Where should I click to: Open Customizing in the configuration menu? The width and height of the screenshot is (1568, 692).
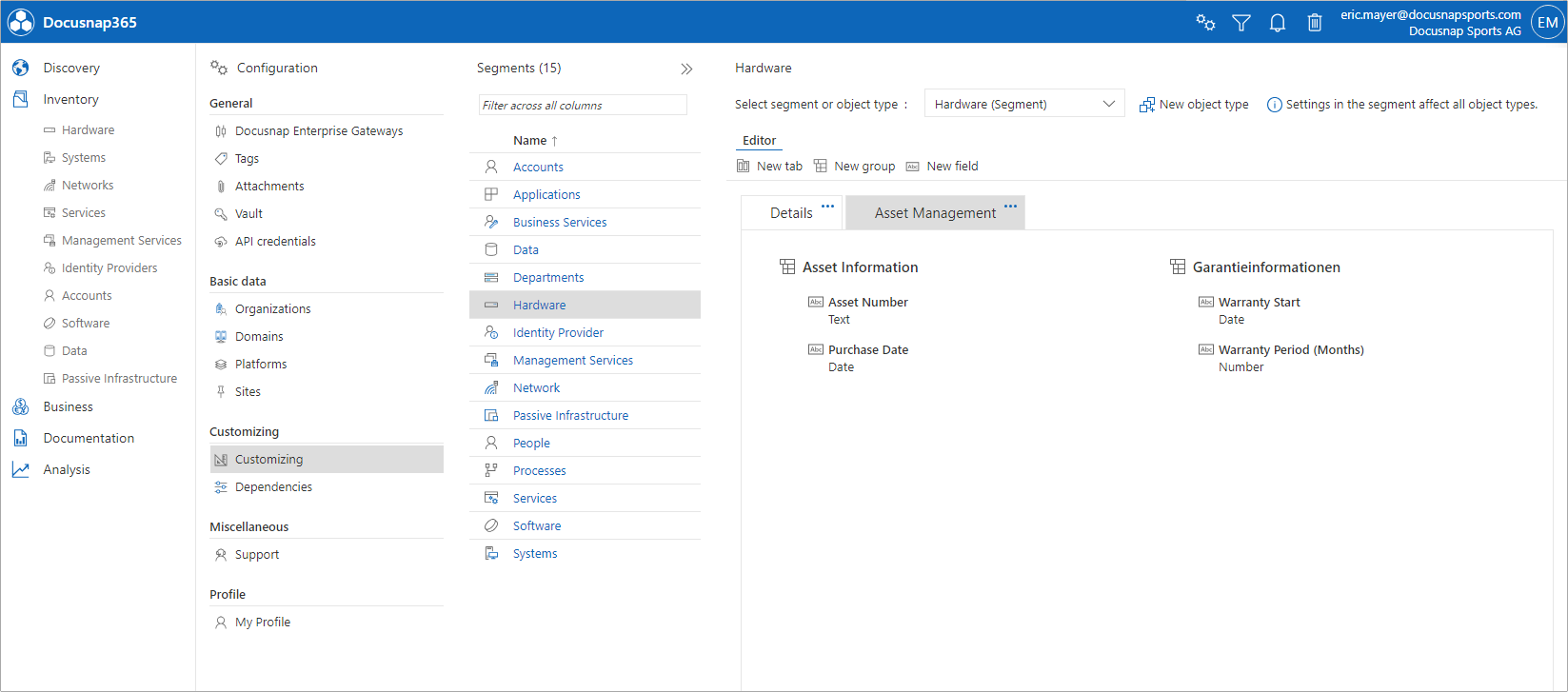pyautogui.click(x=327, y=459)
